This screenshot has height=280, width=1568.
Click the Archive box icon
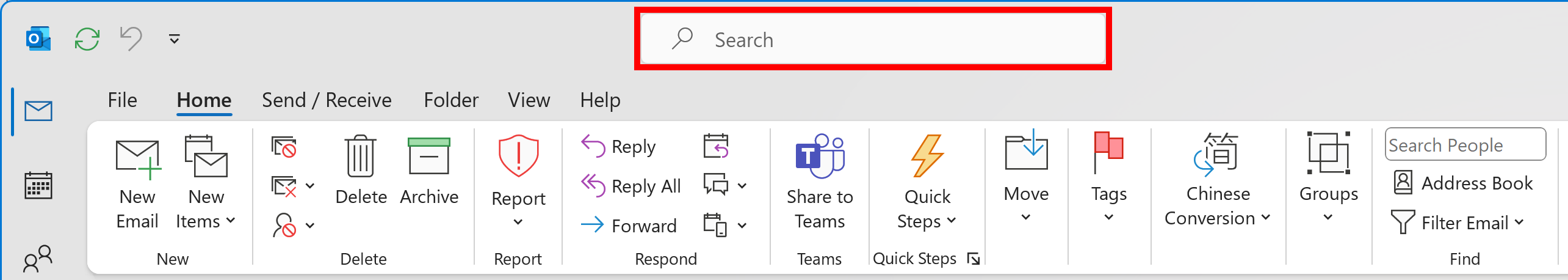tap(429, 171)
